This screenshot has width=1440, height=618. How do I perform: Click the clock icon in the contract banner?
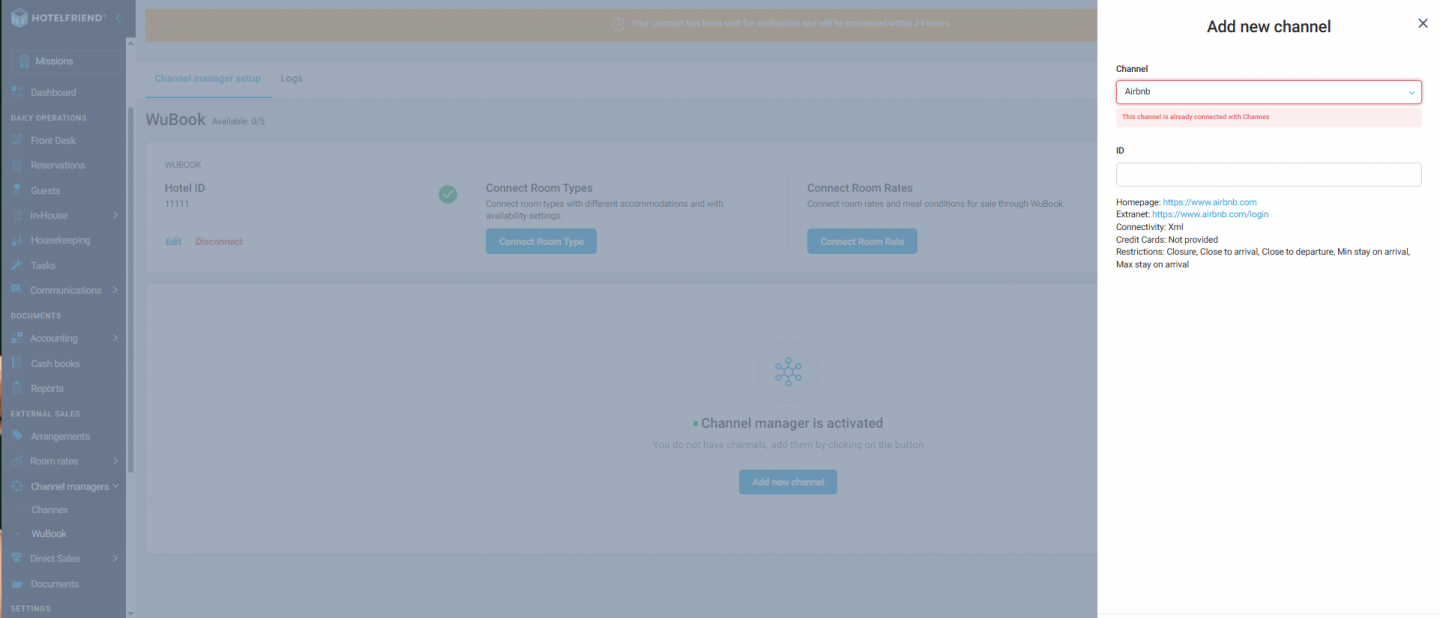[x=618, y=23]
